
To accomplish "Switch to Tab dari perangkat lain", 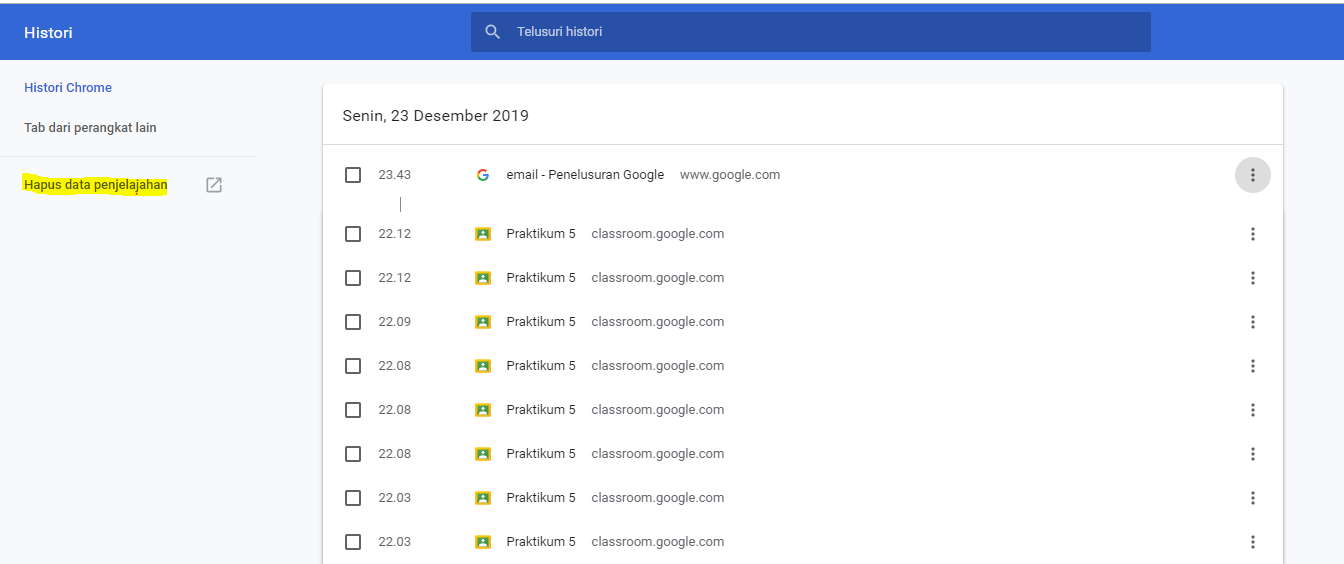I will (90, 128).
